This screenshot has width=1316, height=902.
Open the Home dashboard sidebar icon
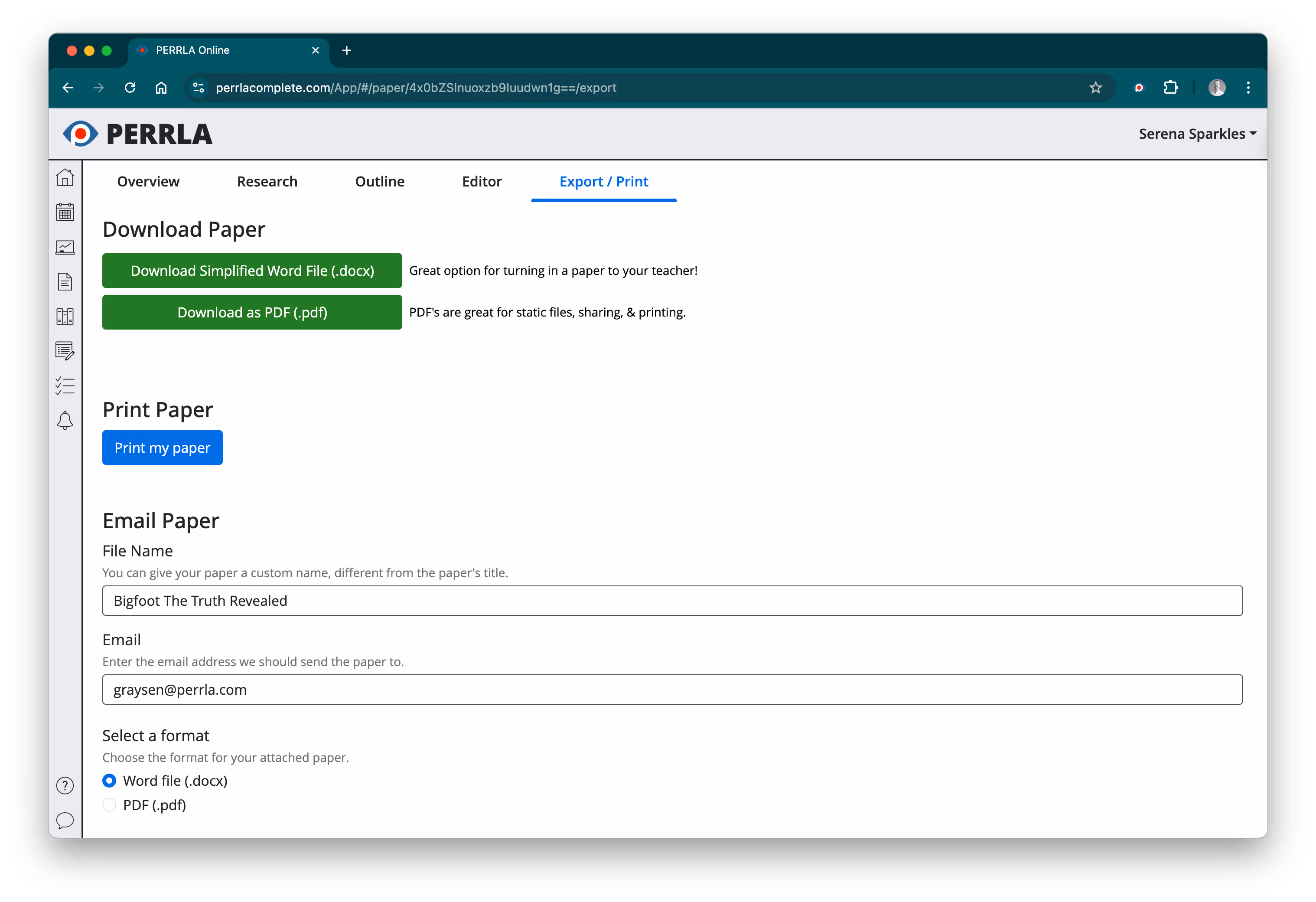point(65,178)
